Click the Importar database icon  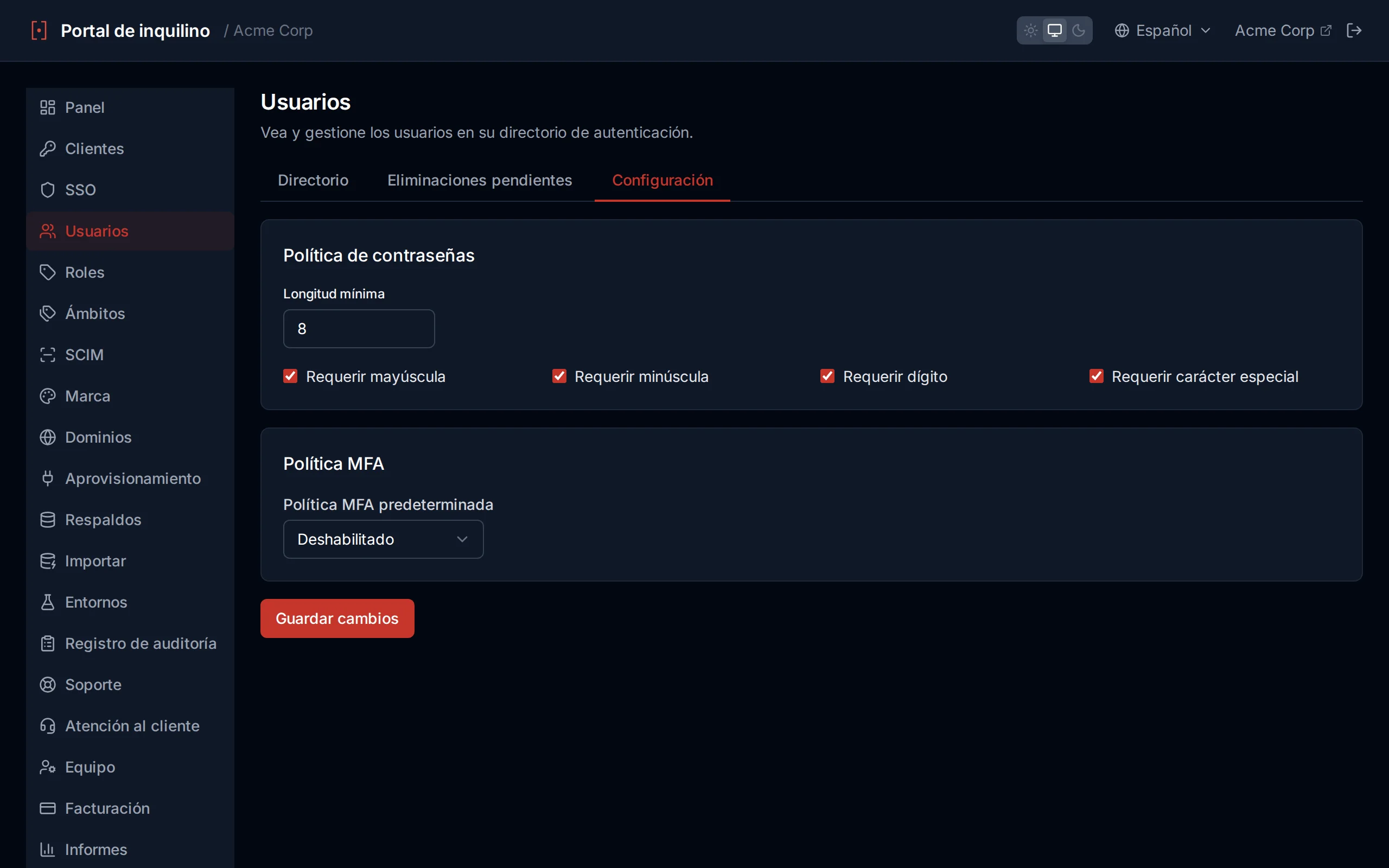(x=48, y=561)
